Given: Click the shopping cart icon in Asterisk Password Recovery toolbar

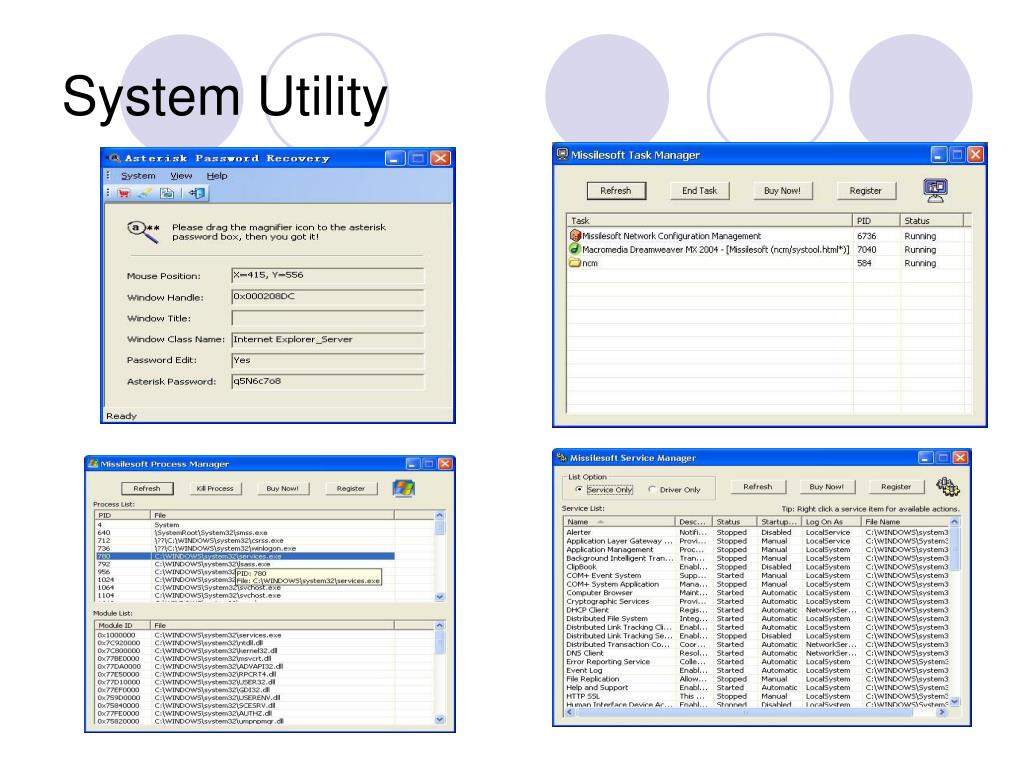Looking at the screenshot, I should coord(124,193).
